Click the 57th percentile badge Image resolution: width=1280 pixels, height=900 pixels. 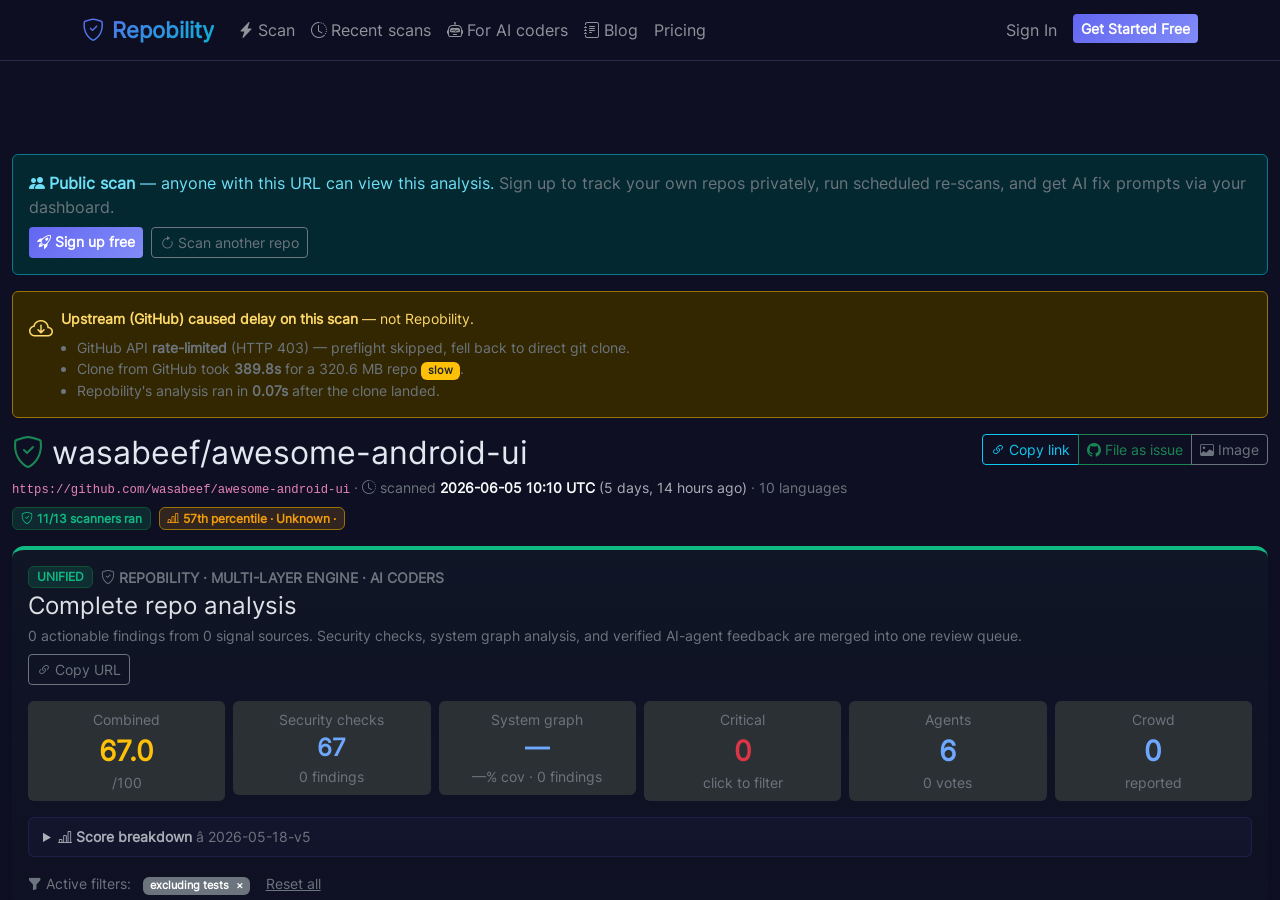(252, 518)
